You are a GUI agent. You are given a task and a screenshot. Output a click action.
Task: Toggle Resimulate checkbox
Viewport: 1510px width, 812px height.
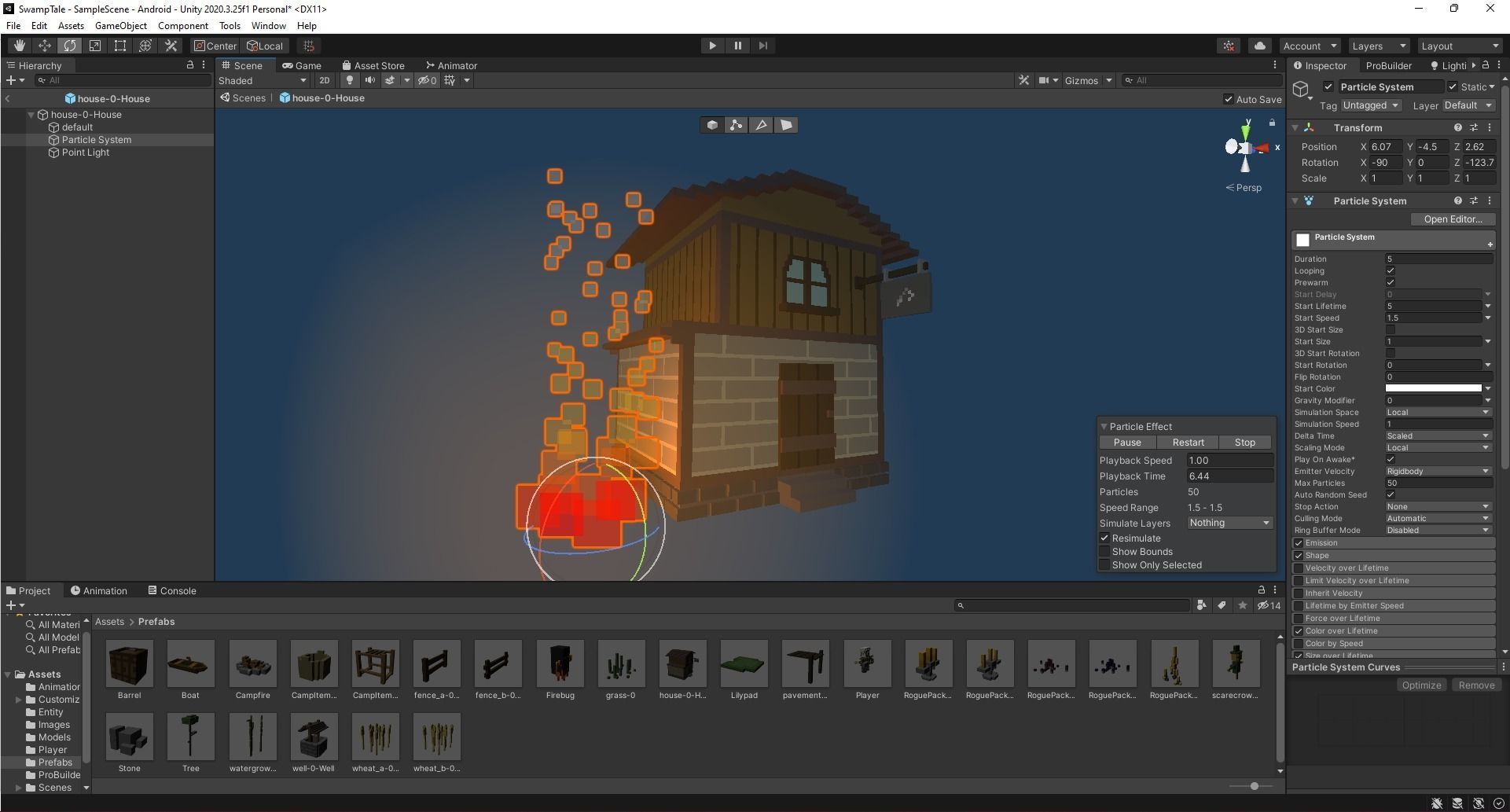coord(1104,538)
